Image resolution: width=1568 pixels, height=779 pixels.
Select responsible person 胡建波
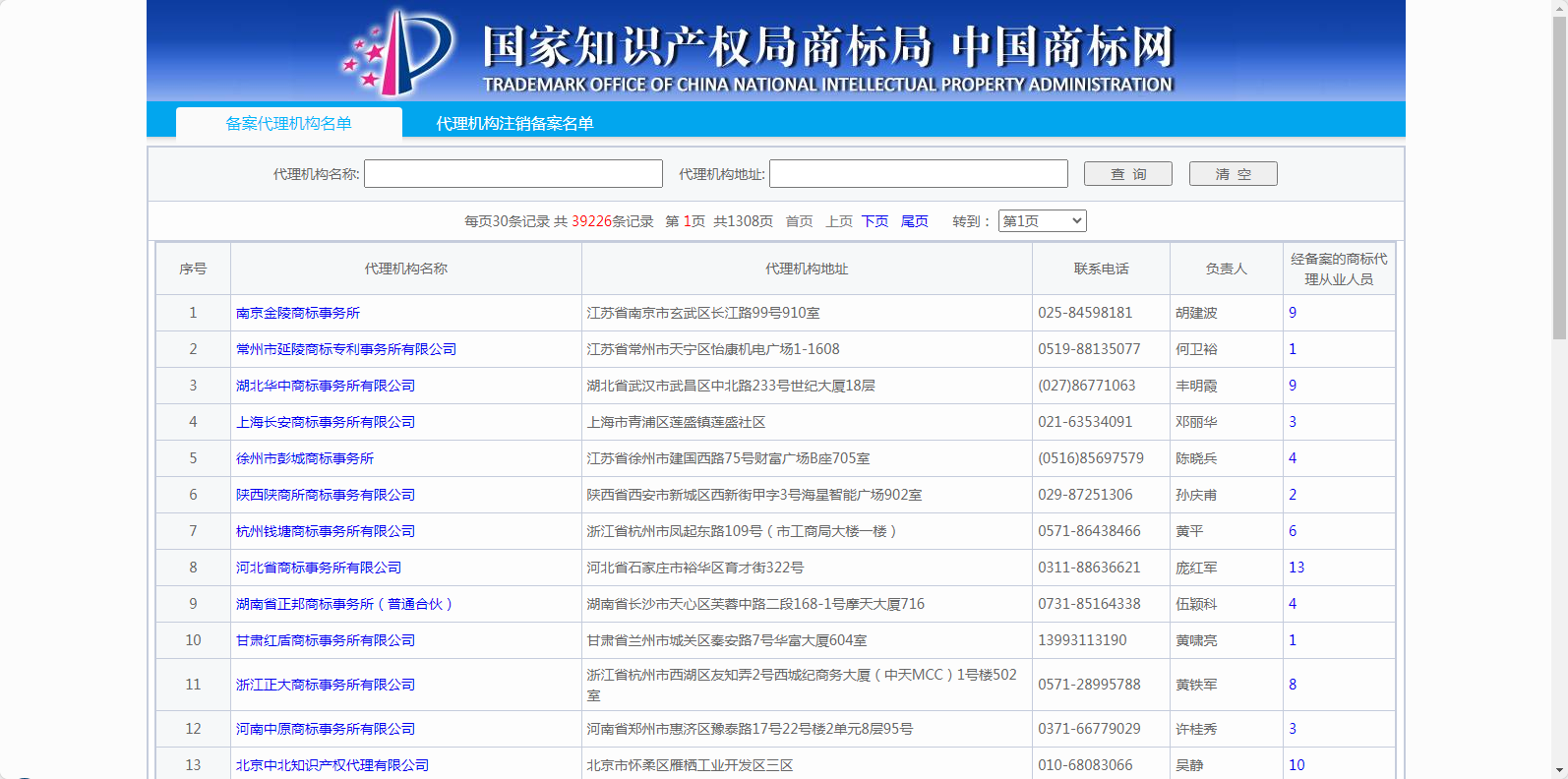tap(1196, 313)
